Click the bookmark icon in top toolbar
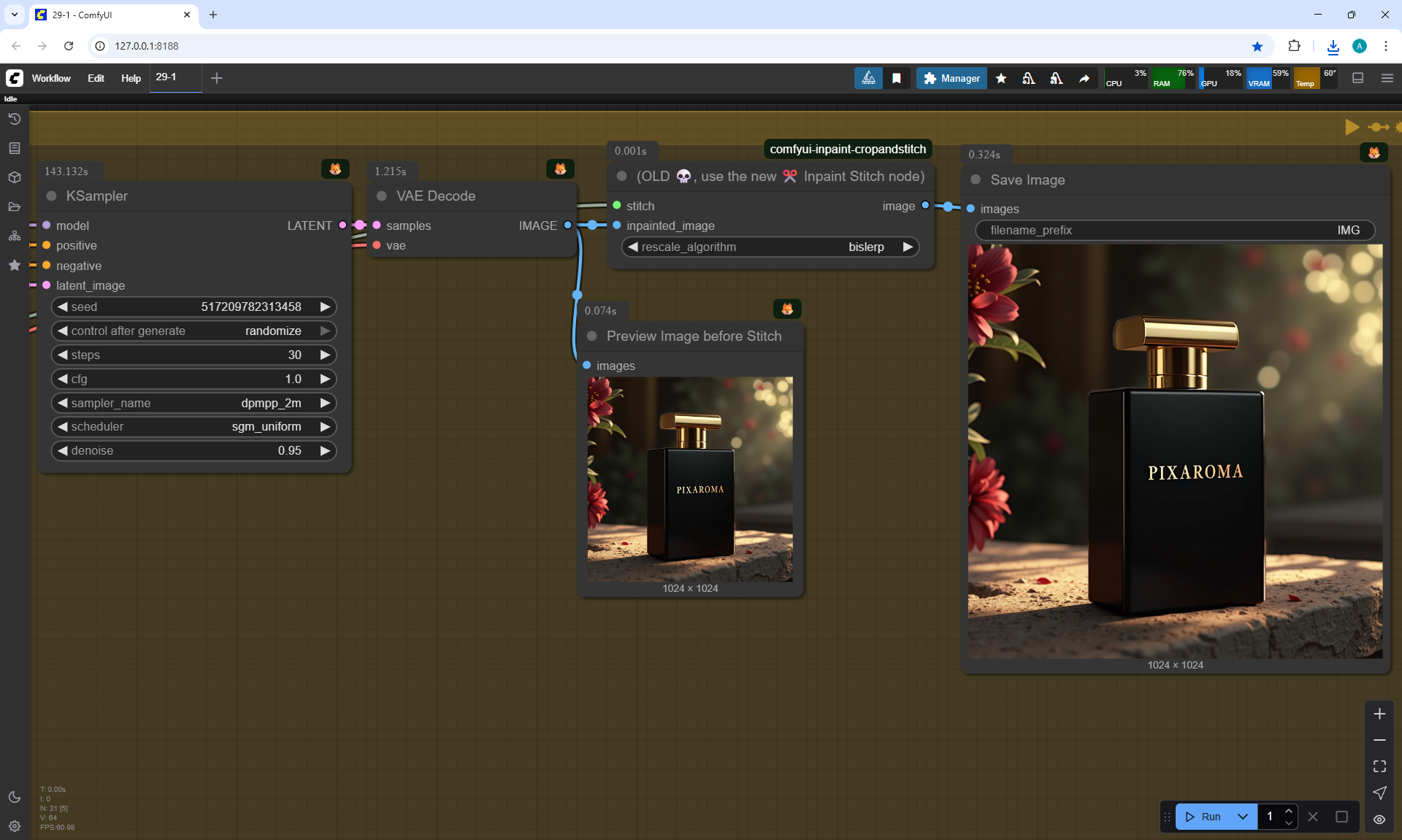Viewport: 1402px width, 840px height. click(897, 78)
